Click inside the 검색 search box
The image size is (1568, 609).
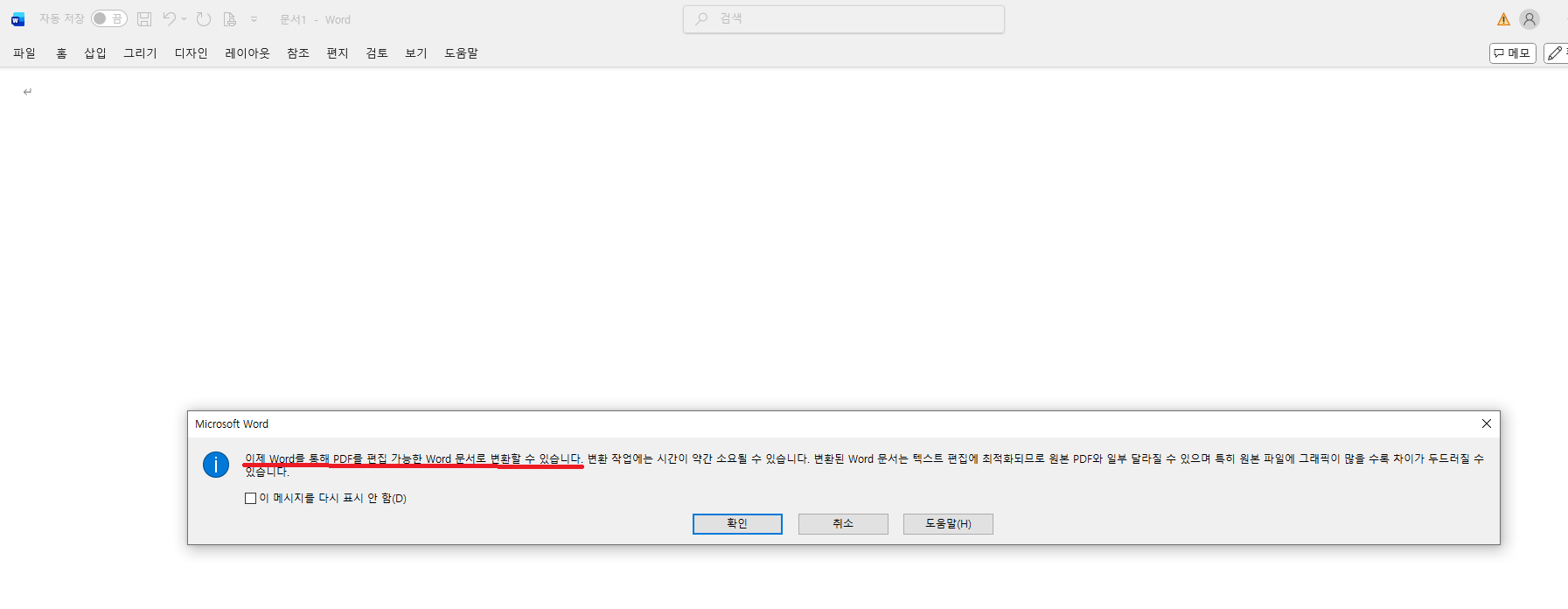[844, 18]
